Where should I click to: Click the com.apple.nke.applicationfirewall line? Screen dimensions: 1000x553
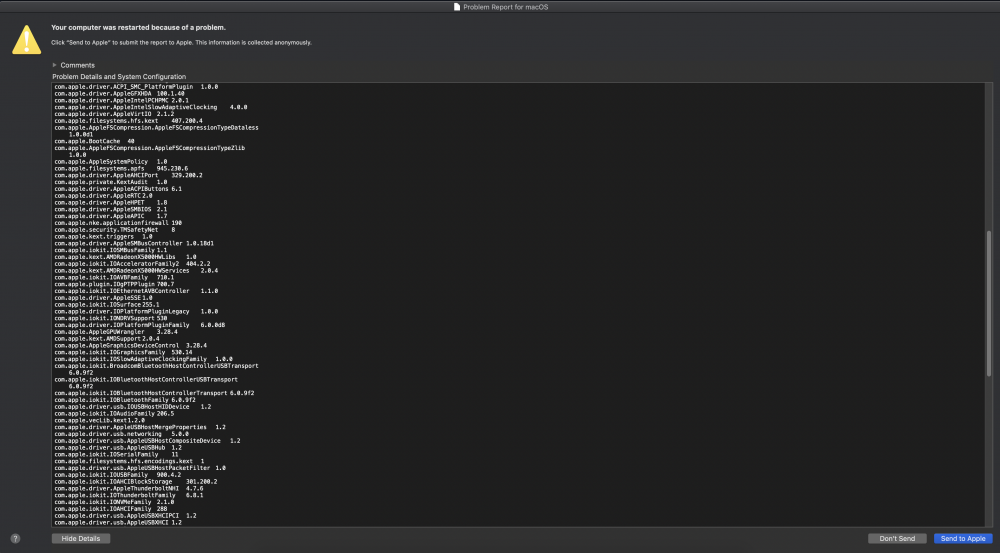(118, 223)
